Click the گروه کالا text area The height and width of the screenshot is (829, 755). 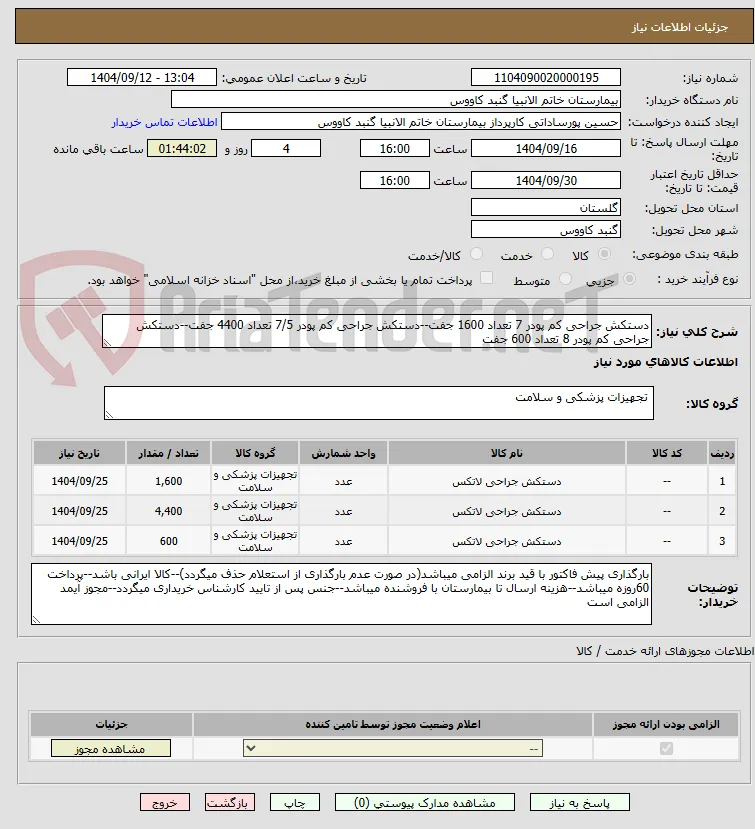coord(379,403)
